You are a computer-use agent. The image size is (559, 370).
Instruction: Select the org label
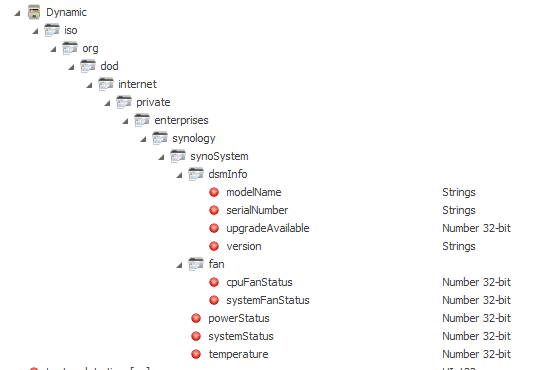click(90, 49)
